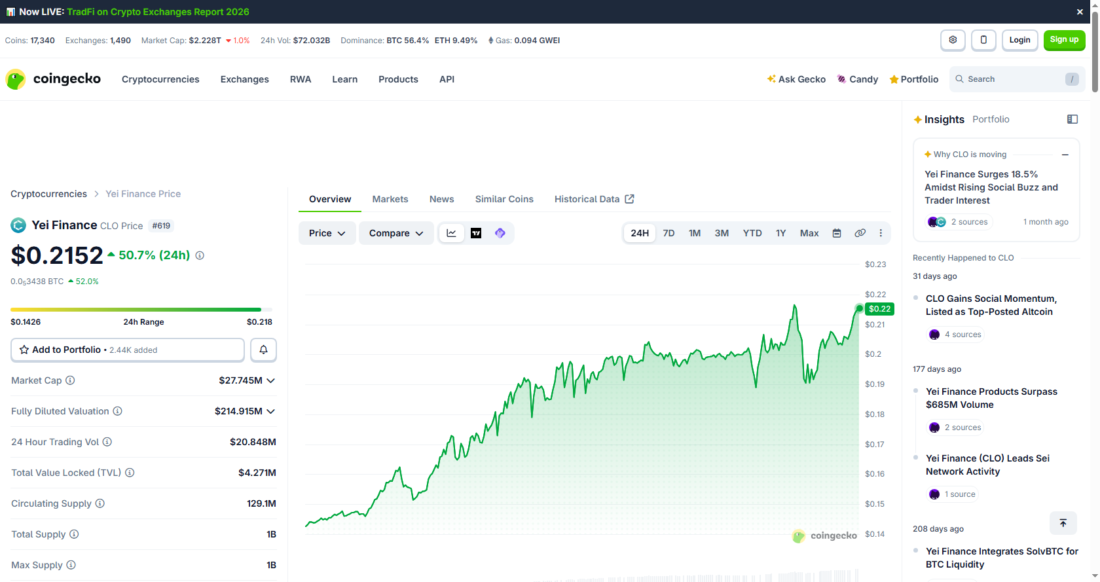Click the scroll to top button
The width and height of the screenshot is (1100, 582).
click(1063, 523)
